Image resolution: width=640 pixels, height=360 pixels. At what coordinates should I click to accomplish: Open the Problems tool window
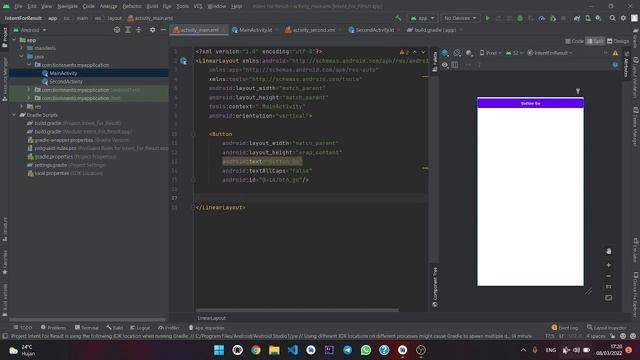(x=53, y=328)
